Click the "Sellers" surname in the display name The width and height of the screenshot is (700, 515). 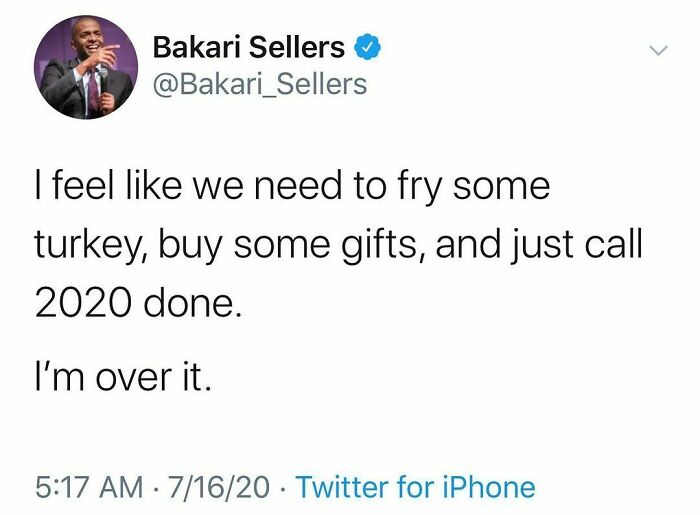(298, 46)
